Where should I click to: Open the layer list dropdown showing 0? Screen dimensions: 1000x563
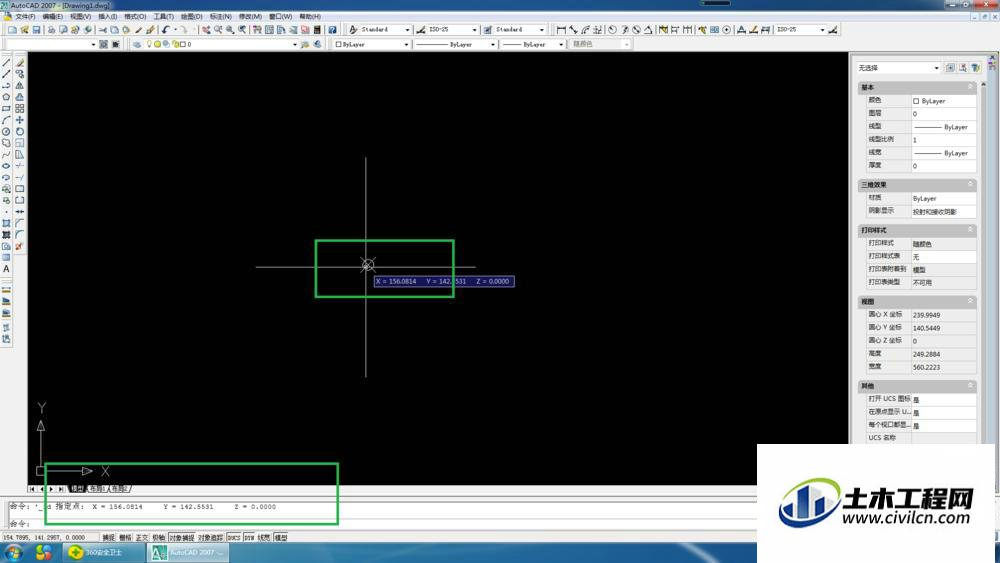(x=295, y=45)
